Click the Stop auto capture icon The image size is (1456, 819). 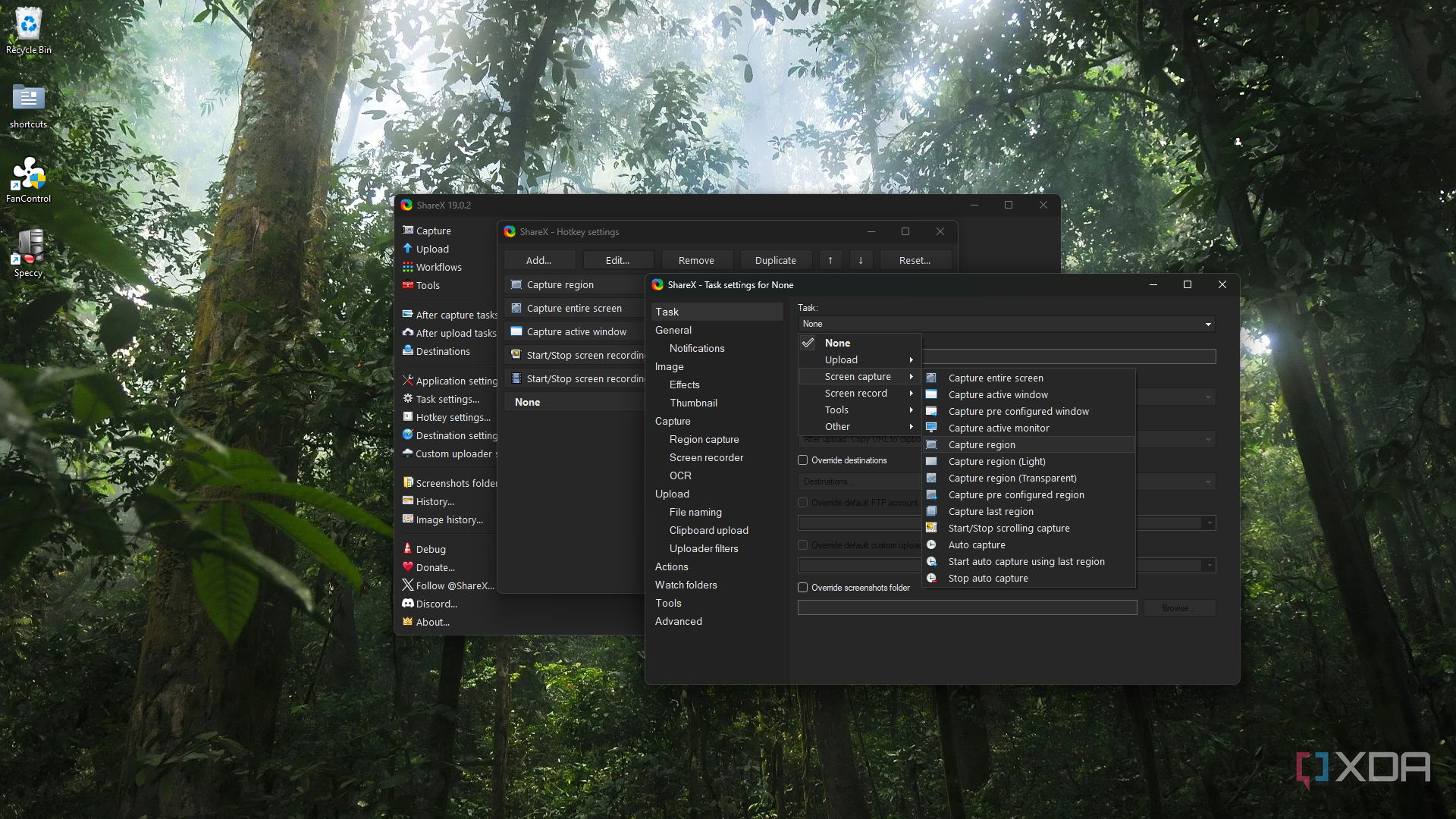(931, 578)
